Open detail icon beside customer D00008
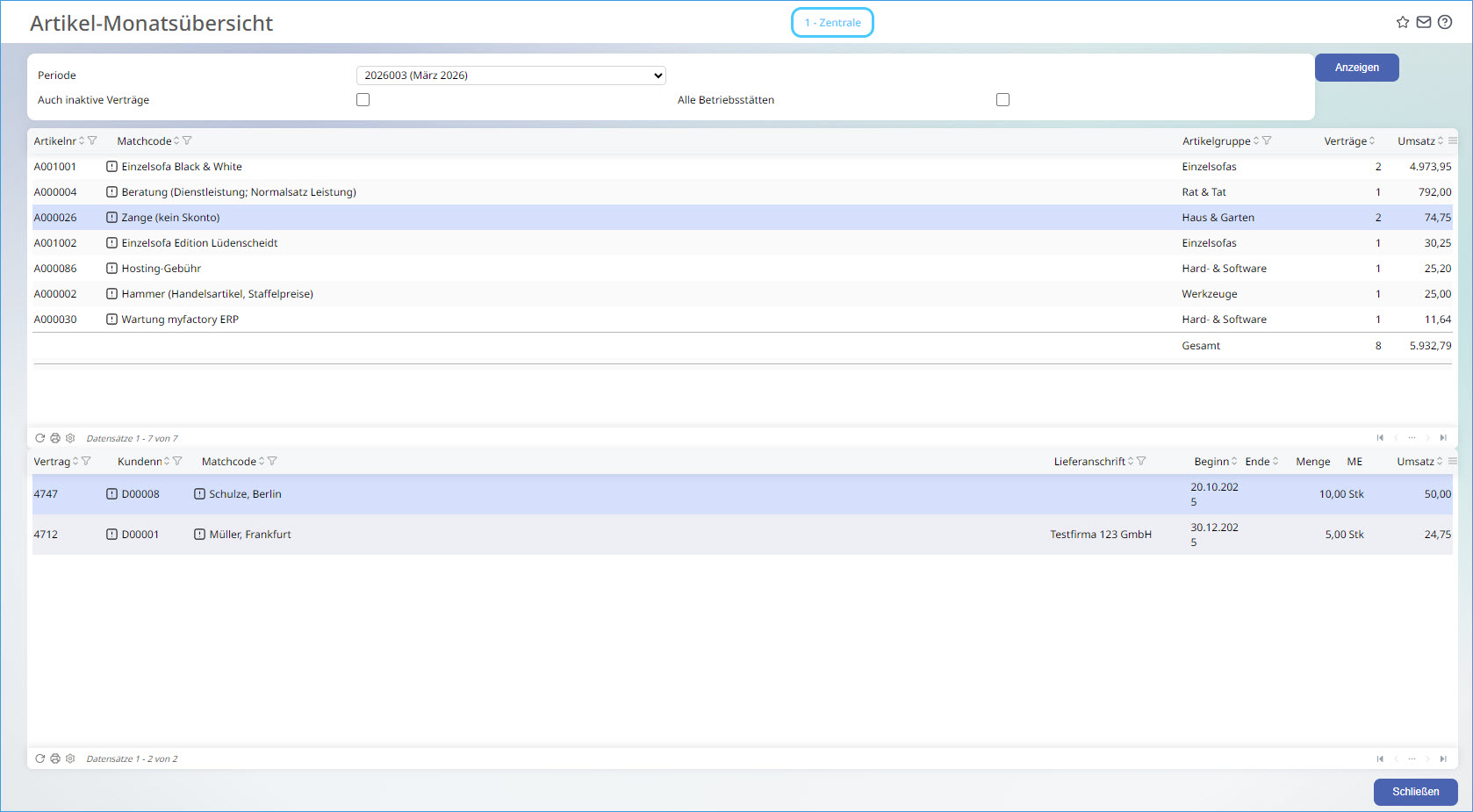 point(111,494)
